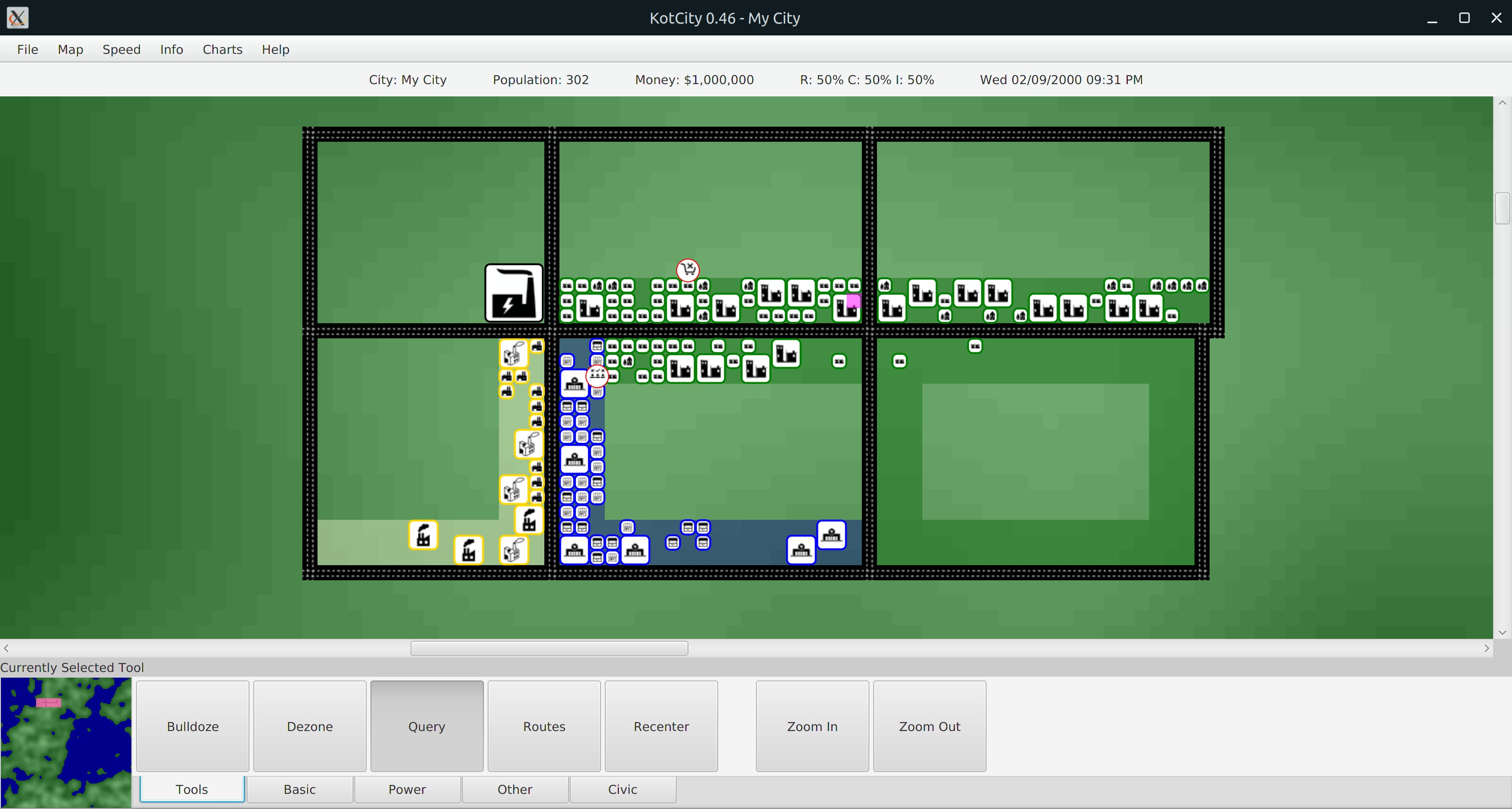Click the leftmost yellow factory in light-green strip
The width and height of the screenshot is (1512, 809).
422,535
